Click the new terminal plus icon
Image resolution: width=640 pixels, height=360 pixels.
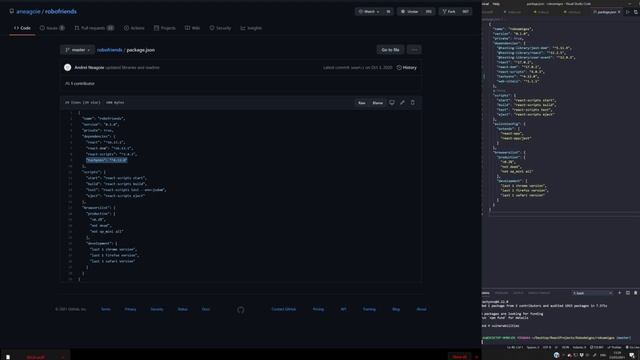(x=620, y=293)
